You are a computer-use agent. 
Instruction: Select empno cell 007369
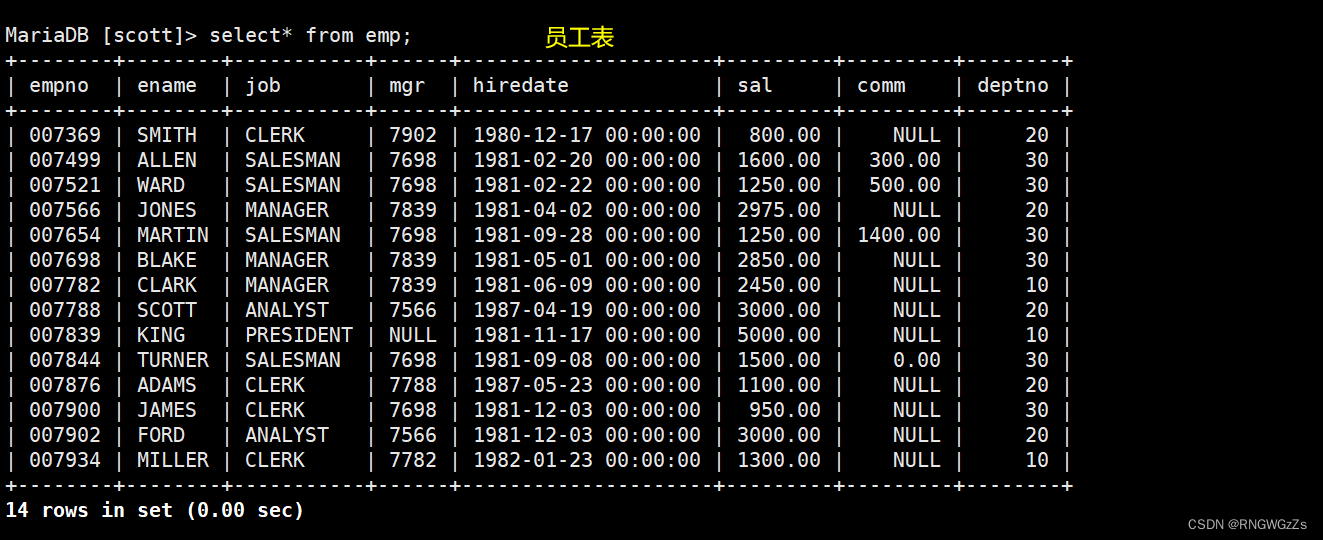coord(65,135)
